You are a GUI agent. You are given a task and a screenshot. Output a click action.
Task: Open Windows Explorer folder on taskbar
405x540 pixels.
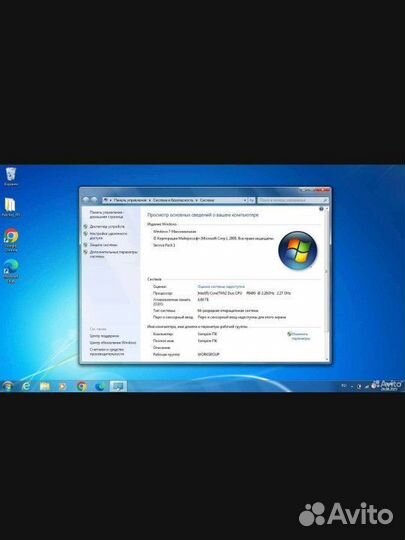point(45,386)
